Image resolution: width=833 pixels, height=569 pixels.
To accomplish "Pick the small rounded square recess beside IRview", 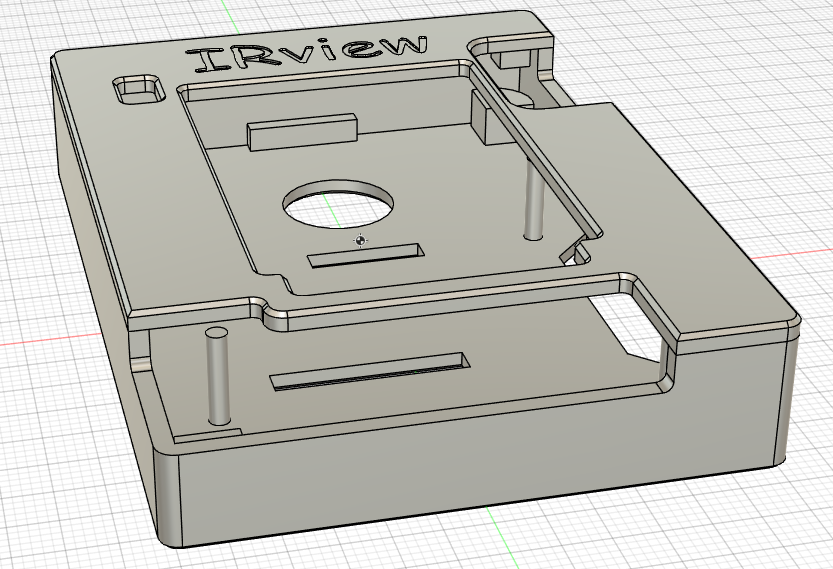I will tap(138, 89).
